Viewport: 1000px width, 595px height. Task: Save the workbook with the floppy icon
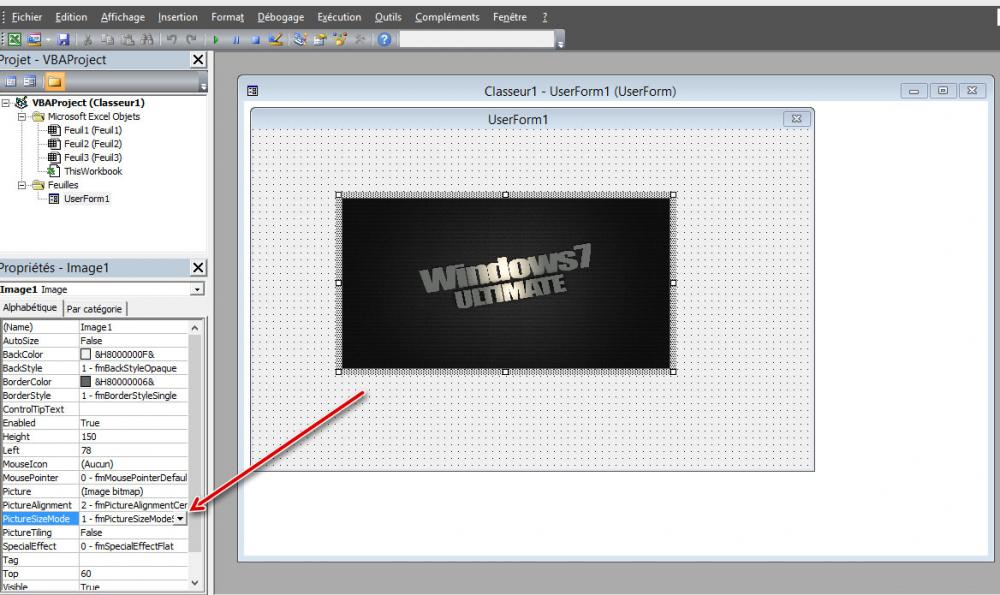click(63, 40)
